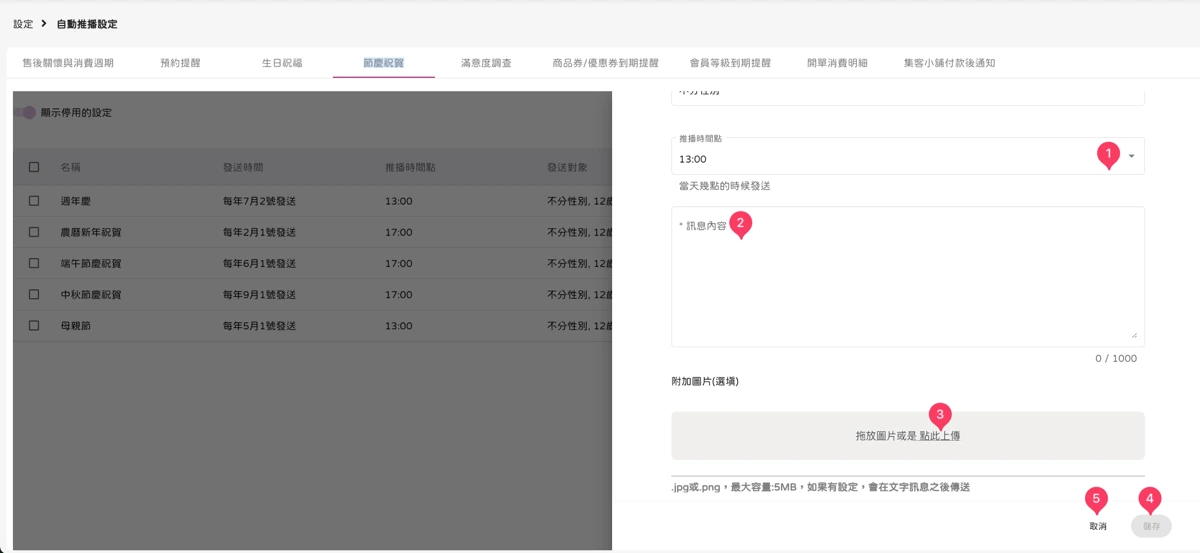Viewport: 1200px width, 553px height.
Task: Click the 發送時間 column header
Action: pos(243,167)
